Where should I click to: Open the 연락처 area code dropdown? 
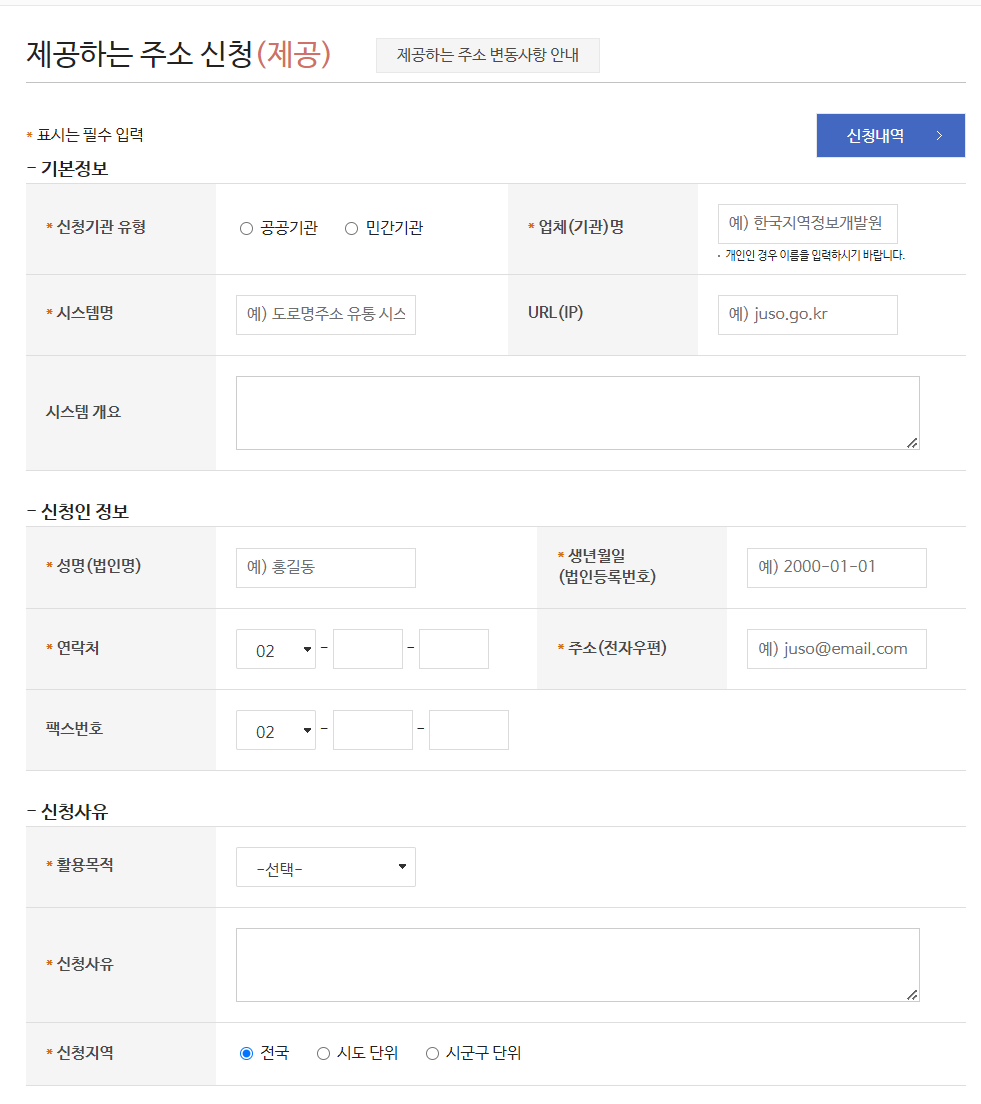[276, 649]
